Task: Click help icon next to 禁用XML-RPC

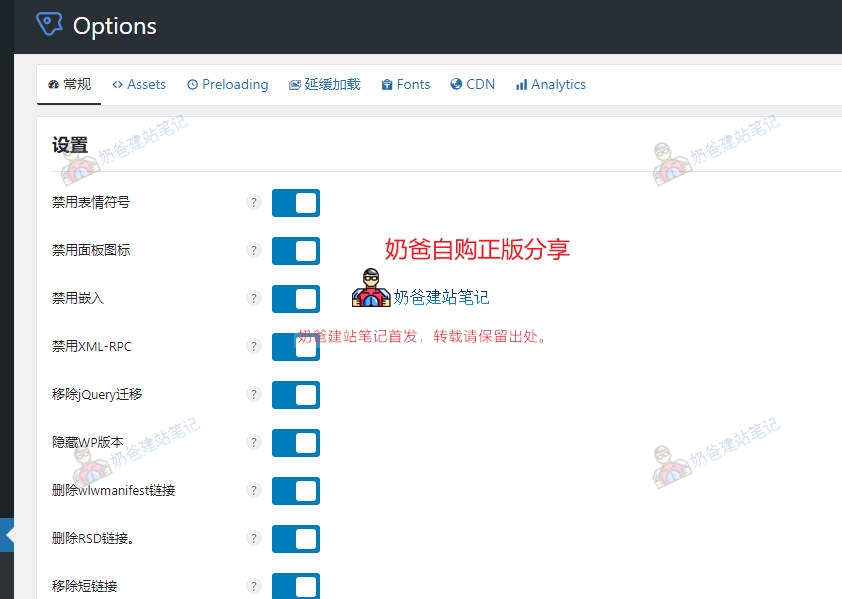Action: click(x=254, y=346)
